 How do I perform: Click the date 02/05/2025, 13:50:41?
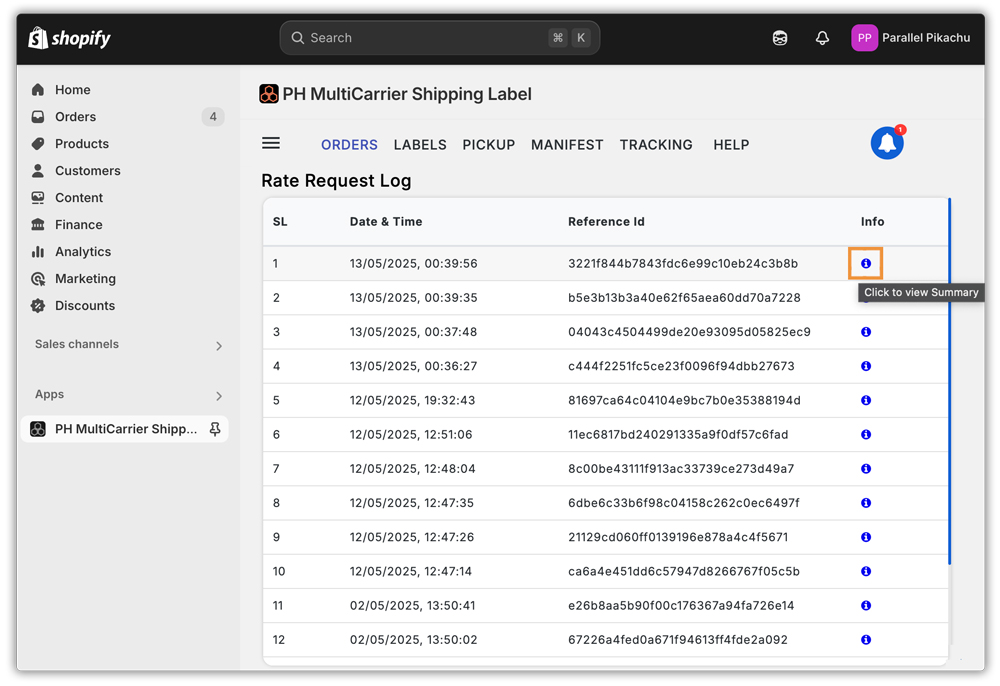[412, 606]
